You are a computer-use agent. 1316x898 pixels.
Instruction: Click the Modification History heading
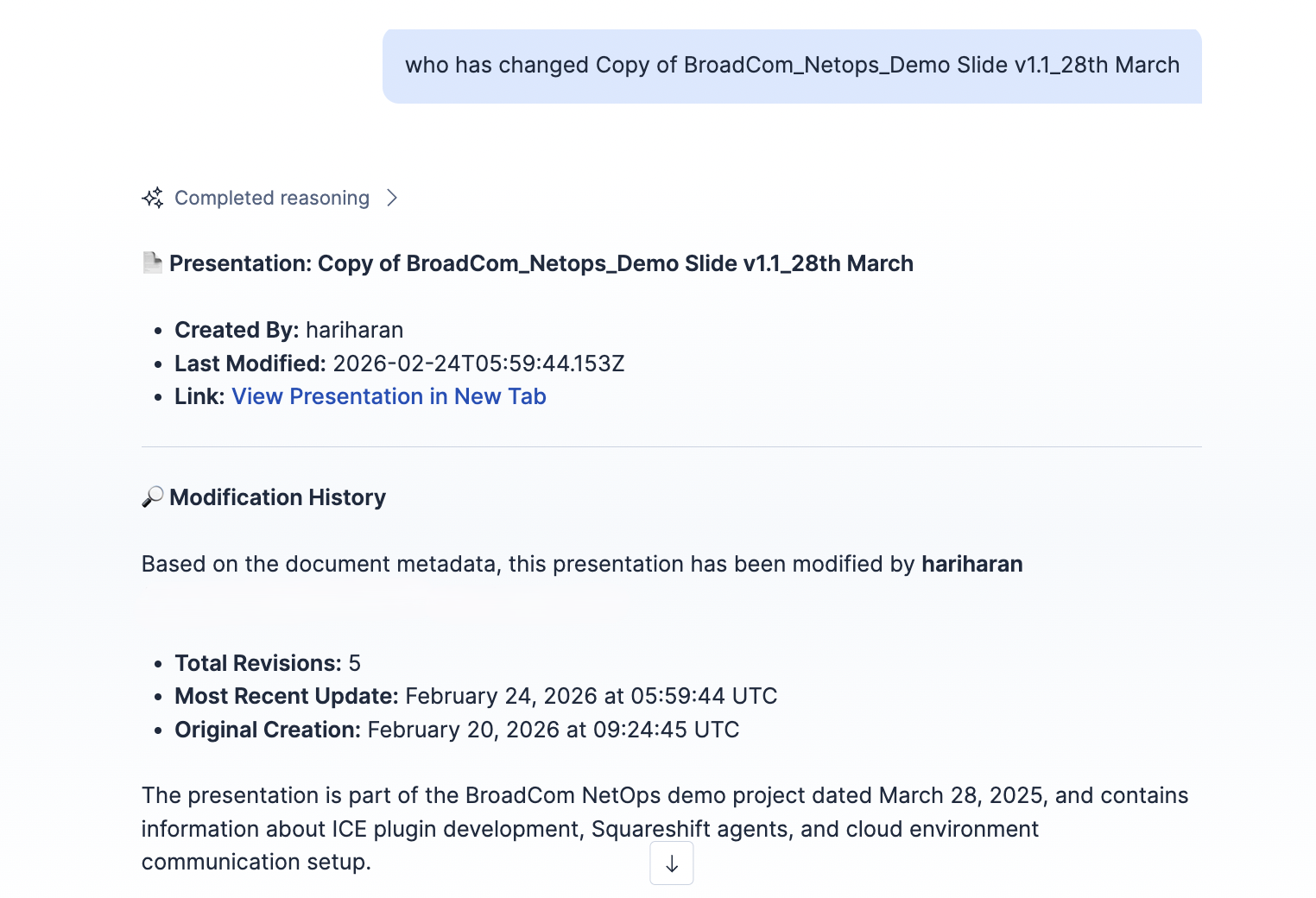point(277,497)
